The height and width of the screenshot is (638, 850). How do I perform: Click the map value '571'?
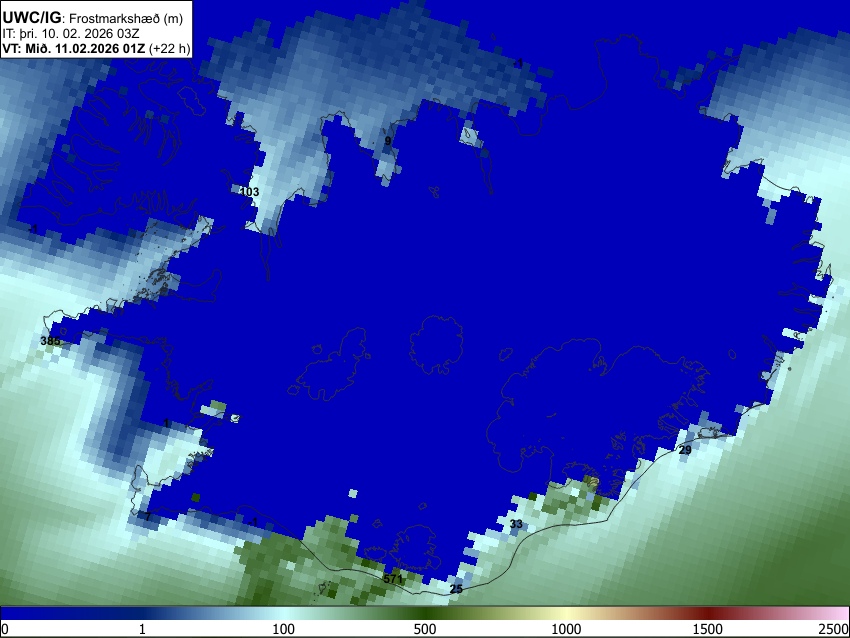[393, 579]
